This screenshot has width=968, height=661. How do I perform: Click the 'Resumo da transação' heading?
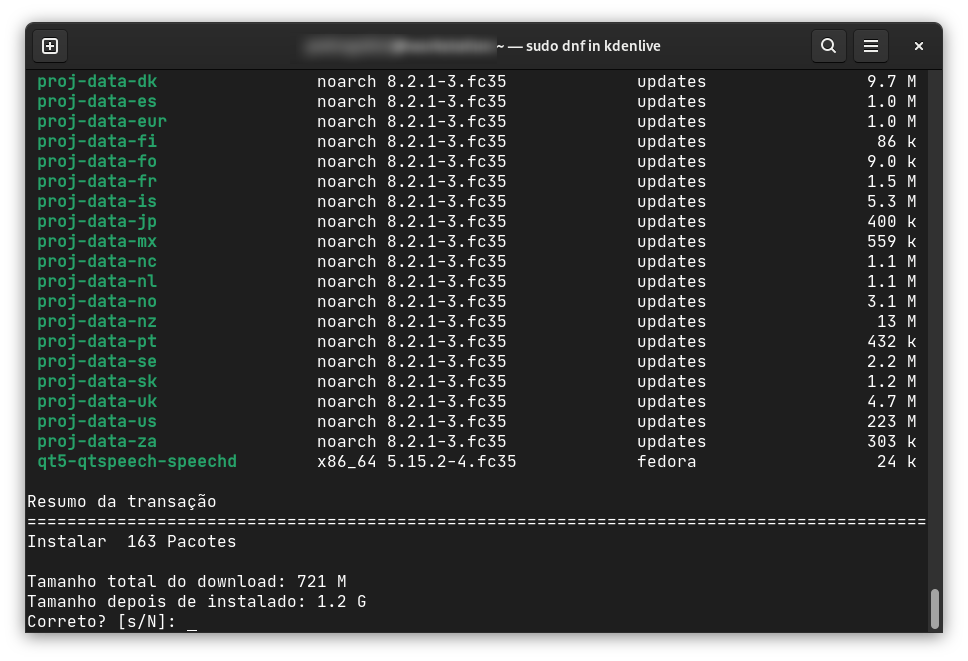pyautogui.click(x=122, y=502)
